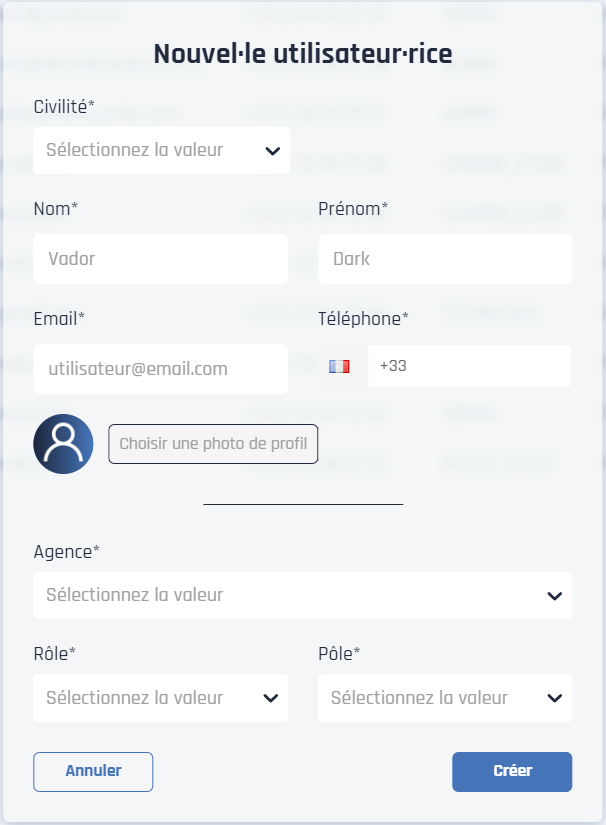606x825 pixels.
Task: Expand the Agence selection dropdown
Action: [556, 595]
